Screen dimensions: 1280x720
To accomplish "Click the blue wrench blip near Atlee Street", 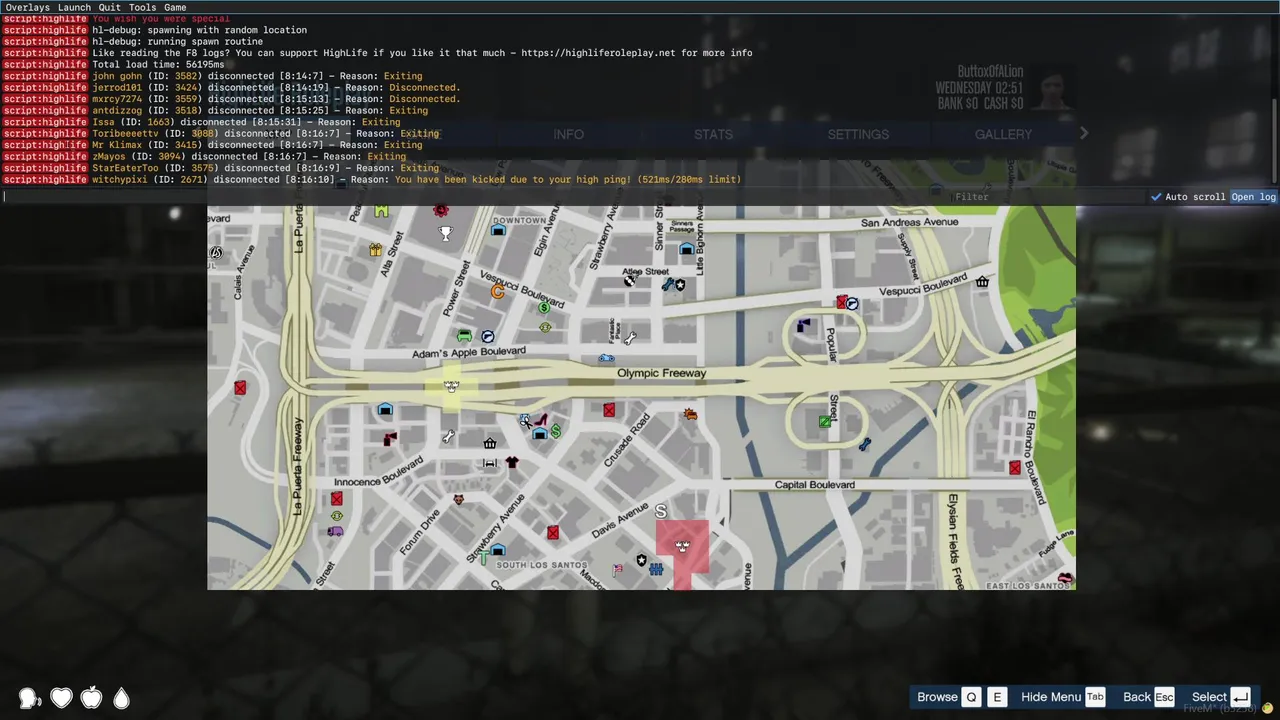I will pos(668,285).
